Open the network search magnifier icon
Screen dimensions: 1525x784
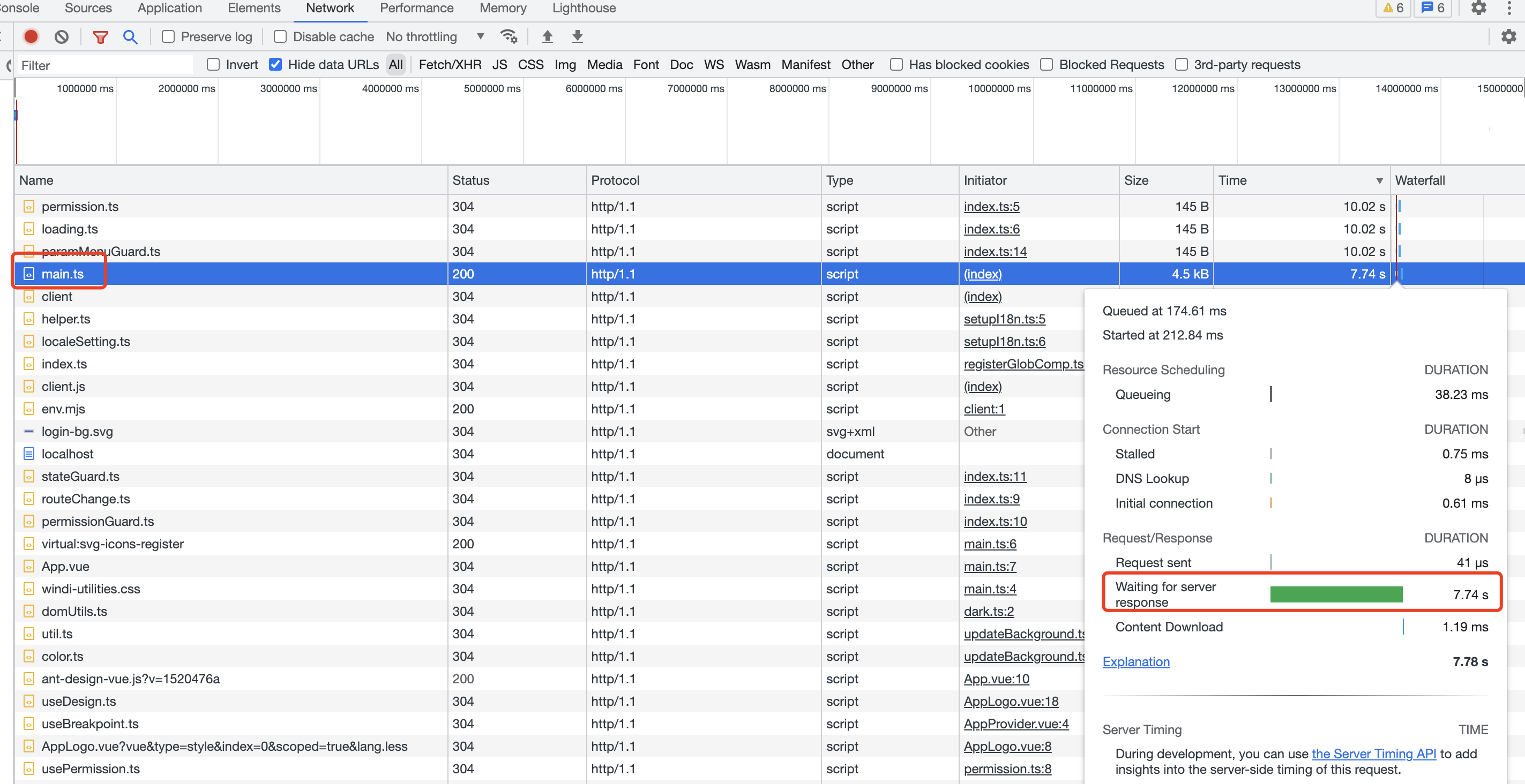[130, 37]
